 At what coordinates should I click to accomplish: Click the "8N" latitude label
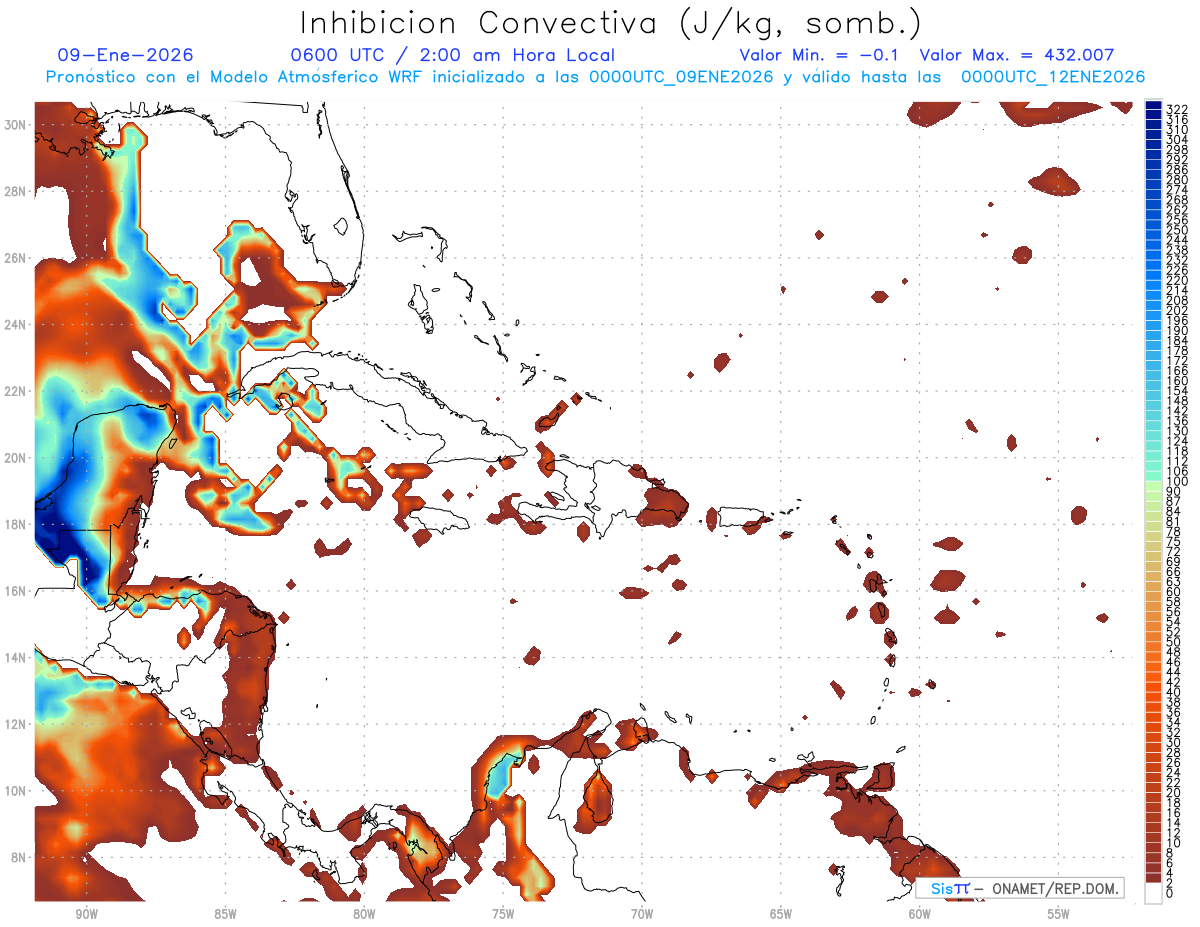pos(19,857)
